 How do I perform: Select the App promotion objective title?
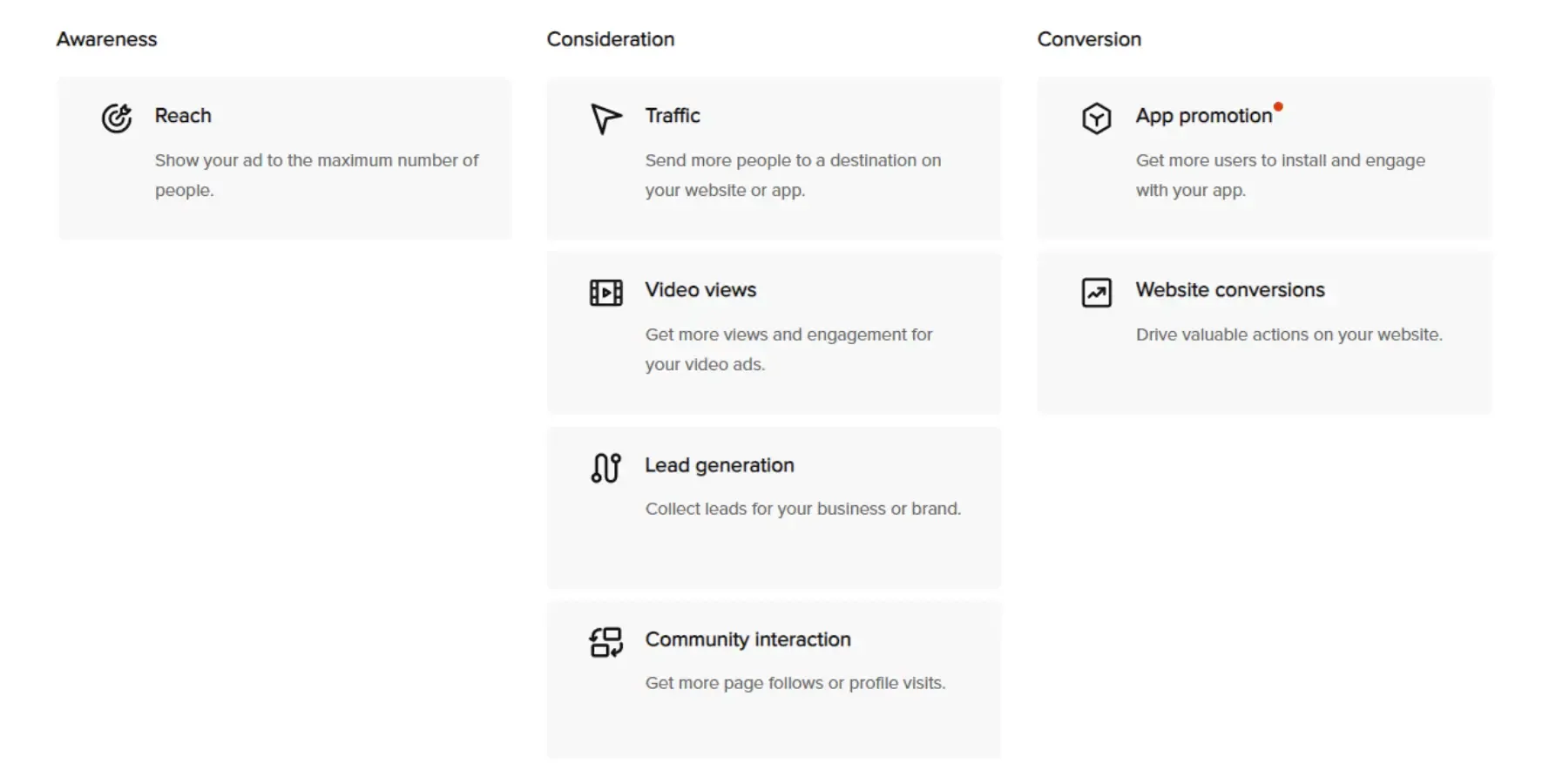point(1203,116)
